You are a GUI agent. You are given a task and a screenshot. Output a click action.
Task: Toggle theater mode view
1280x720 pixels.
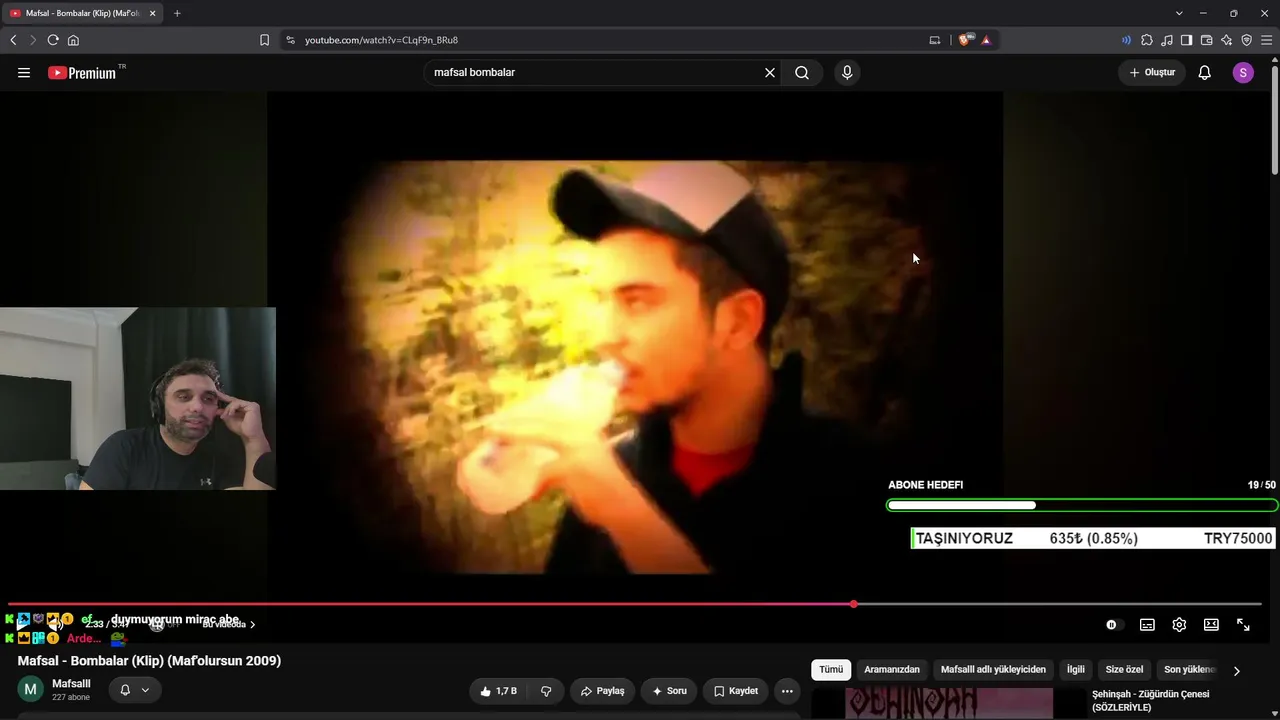tap(1211, 625)
